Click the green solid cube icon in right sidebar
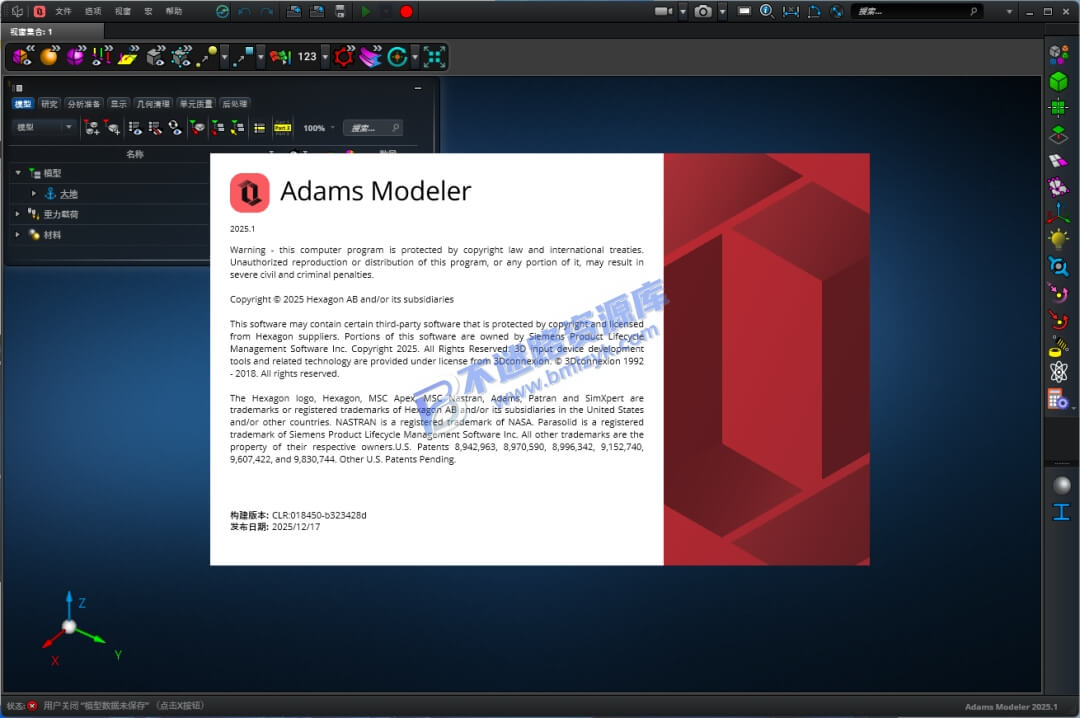The height and width of the screenshot is (718, 1080). (x=1059, y=81)
